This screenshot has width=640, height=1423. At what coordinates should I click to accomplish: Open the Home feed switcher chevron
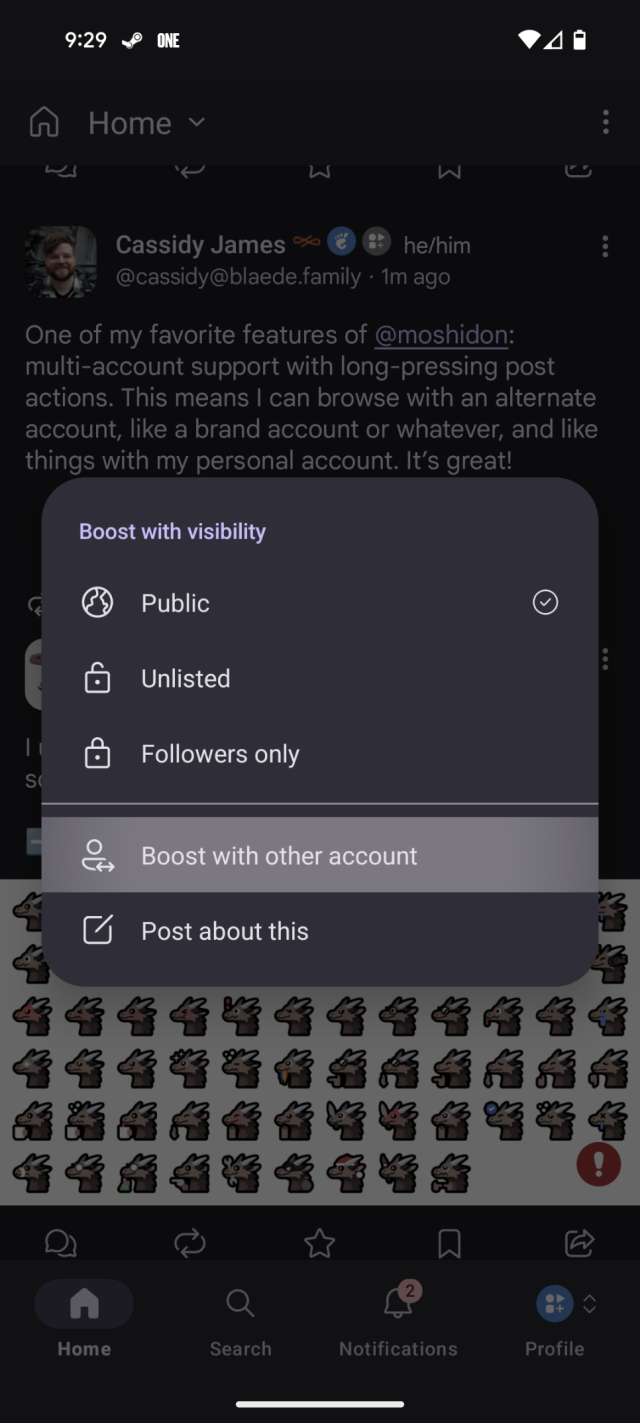pos(196,123)
